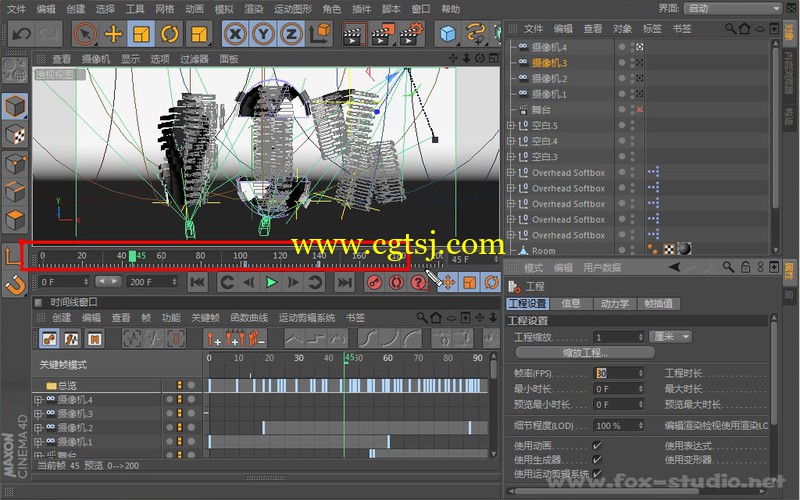Expand 摄像机.2 track in timeline
Image resolution: width=800 pixels, height=500 pixels.
click(38, 428)
